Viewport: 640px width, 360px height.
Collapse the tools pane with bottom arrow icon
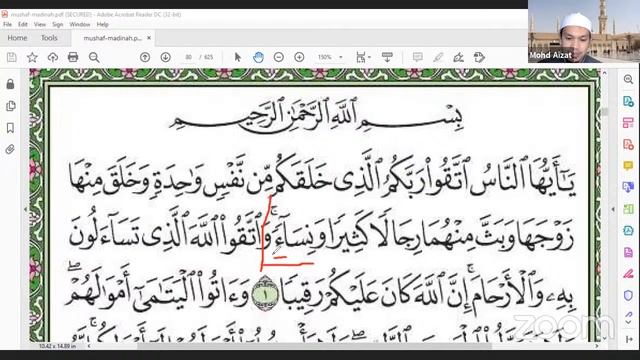[x=629, y=339]
